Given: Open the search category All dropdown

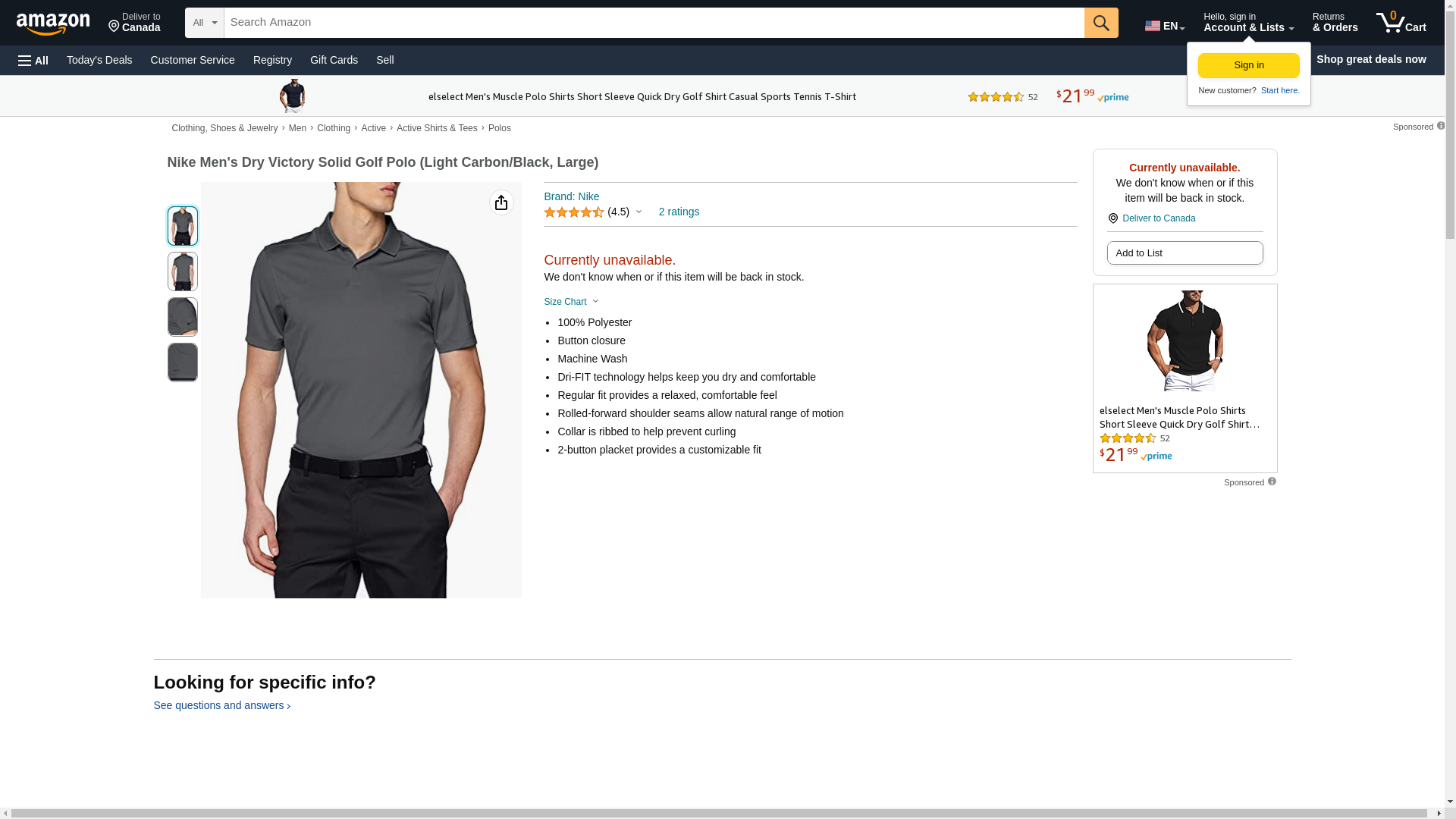Looking at the screenshot, I should [x=204, y=23].
